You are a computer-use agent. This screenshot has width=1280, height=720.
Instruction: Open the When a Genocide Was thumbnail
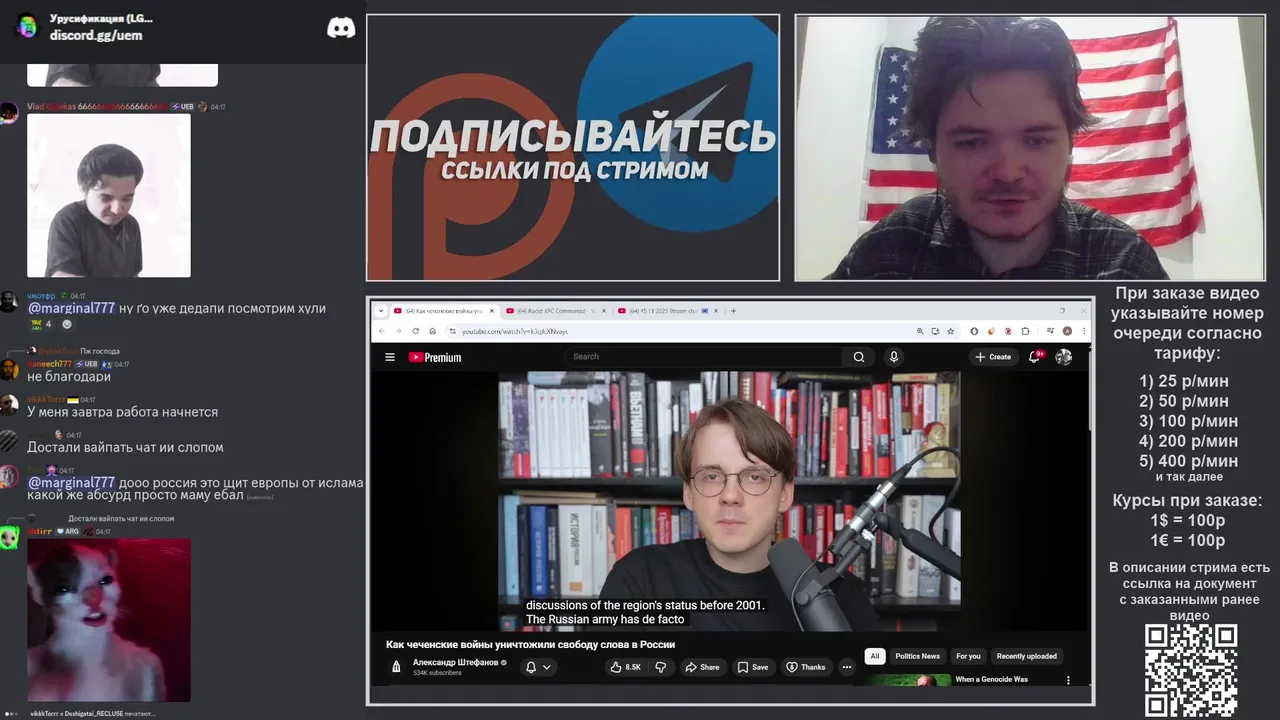908,680
